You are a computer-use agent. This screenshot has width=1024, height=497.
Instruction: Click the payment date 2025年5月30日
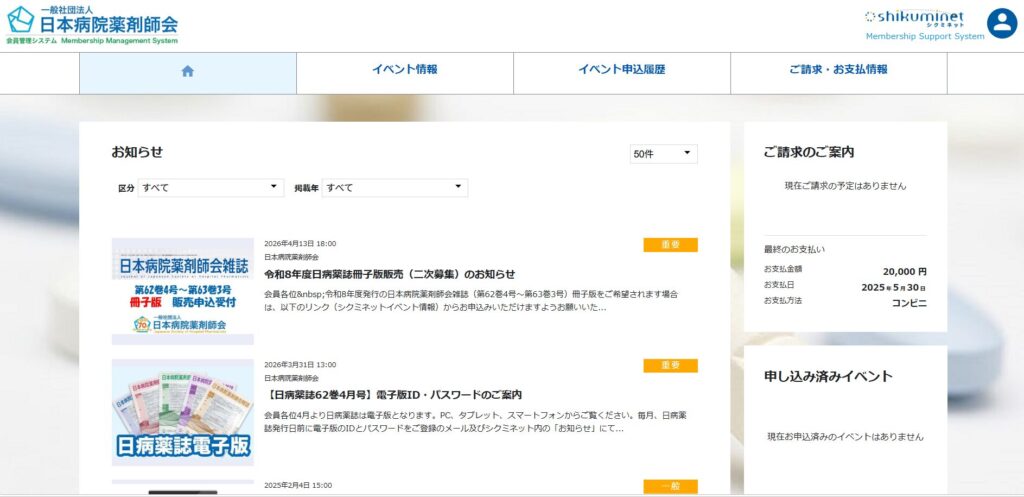894,287
